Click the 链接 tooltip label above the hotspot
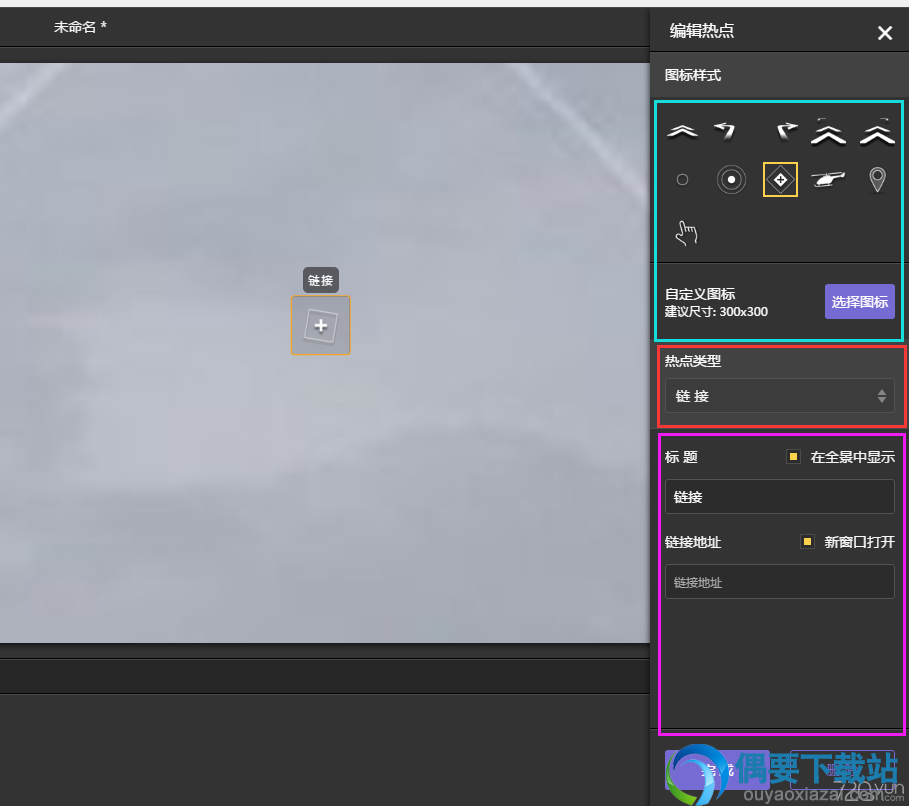Screen dimensions: 909x806 [x=321, y=281]
